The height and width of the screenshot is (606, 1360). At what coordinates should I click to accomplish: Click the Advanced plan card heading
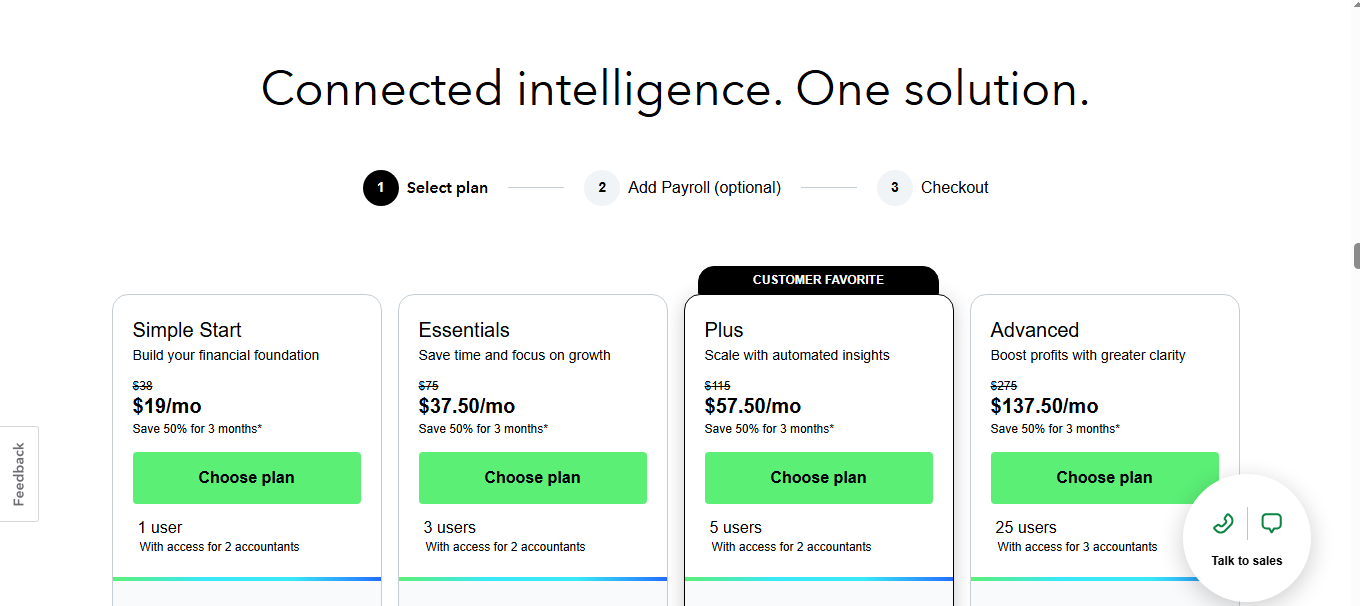click(1034, 329)
